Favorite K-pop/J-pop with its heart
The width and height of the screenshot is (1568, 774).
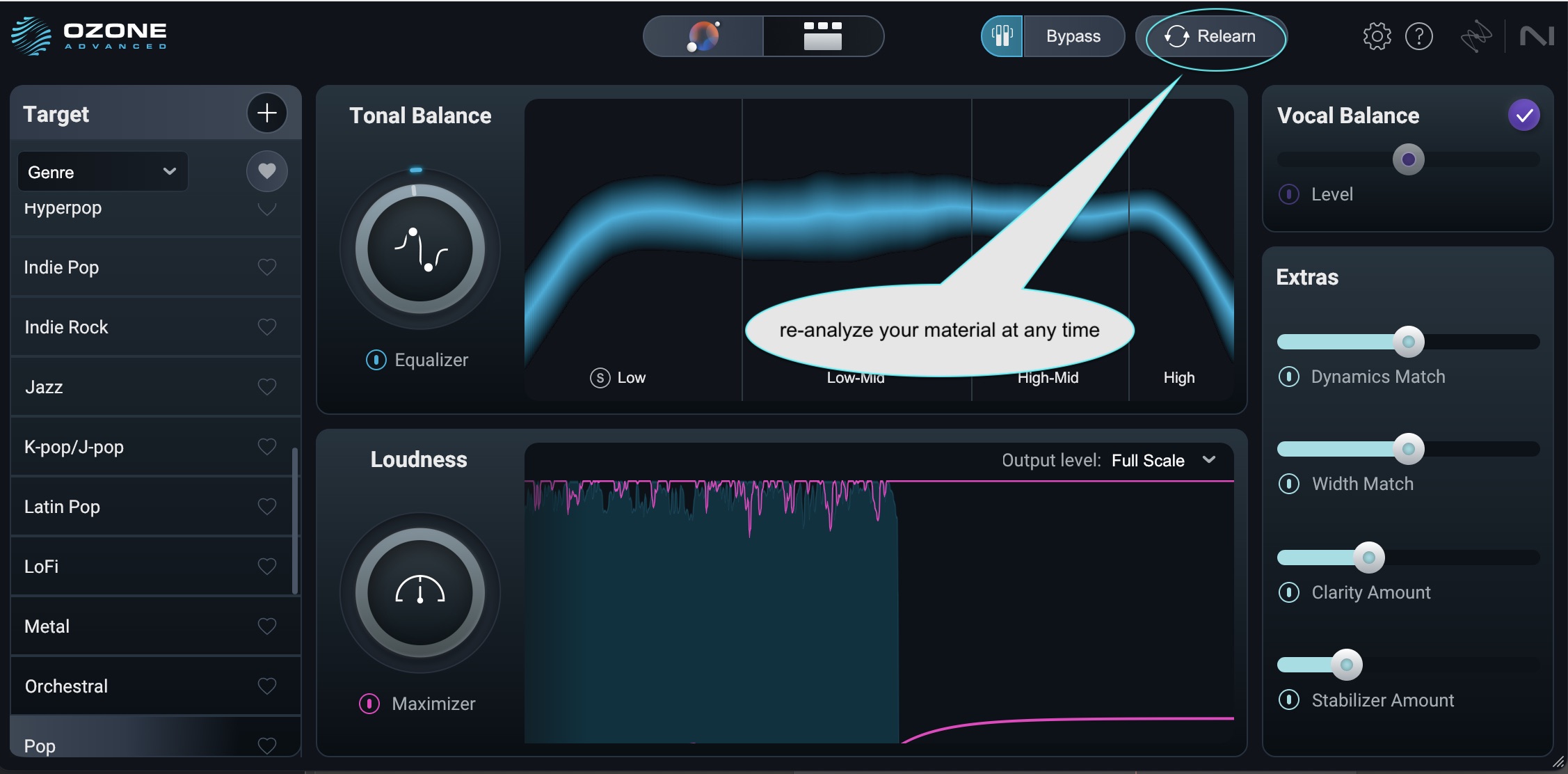(x=267, y=447)
